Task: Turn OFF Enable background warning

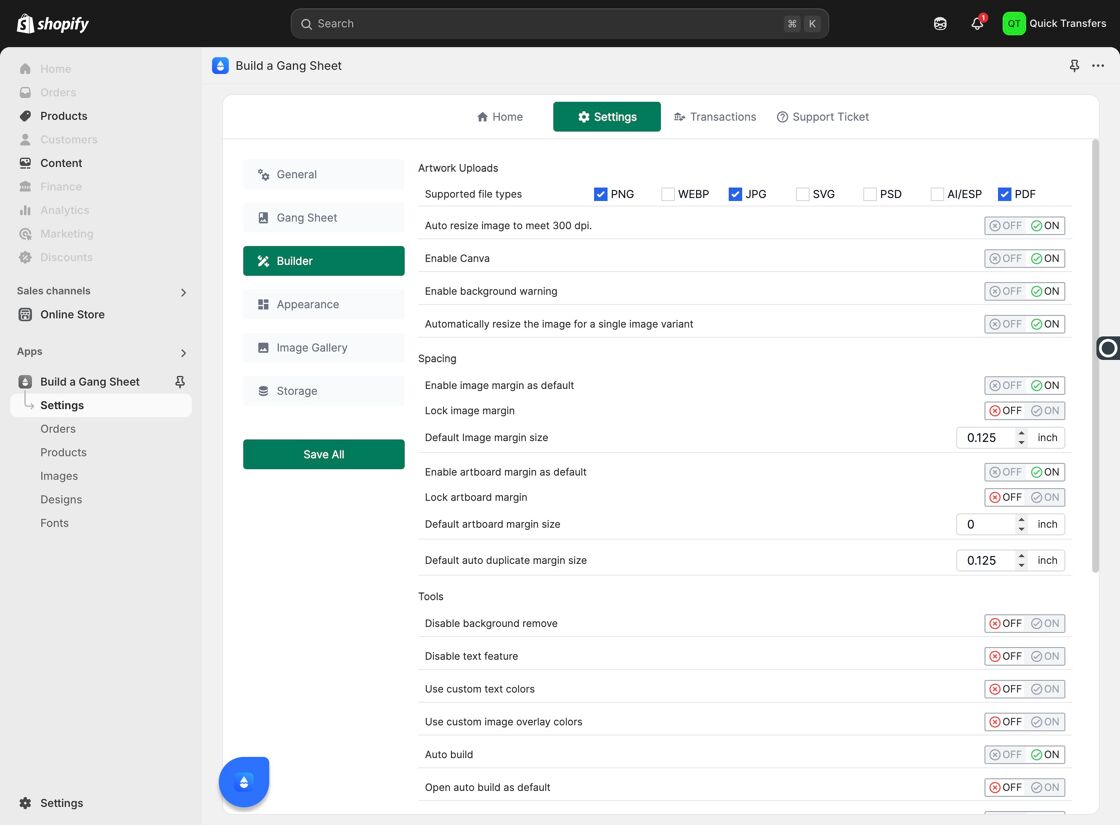Action: coord(1005,291)
